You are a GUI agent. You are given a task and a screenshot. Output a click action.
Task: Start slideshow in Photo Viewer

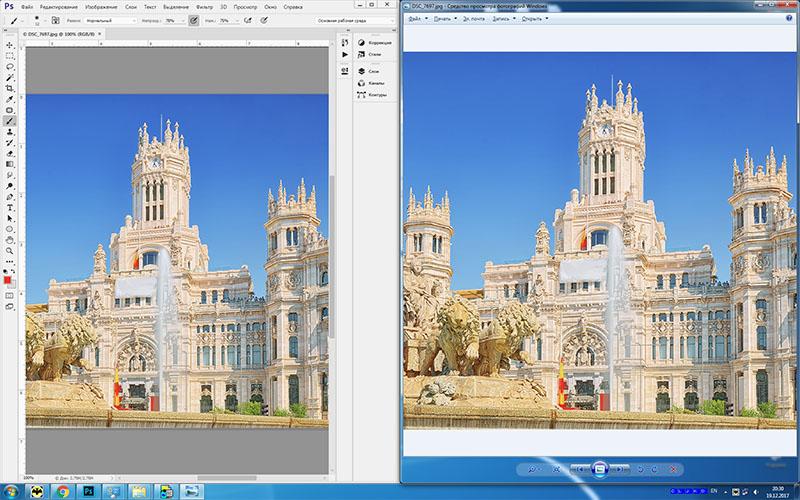[x=600, y=469]
